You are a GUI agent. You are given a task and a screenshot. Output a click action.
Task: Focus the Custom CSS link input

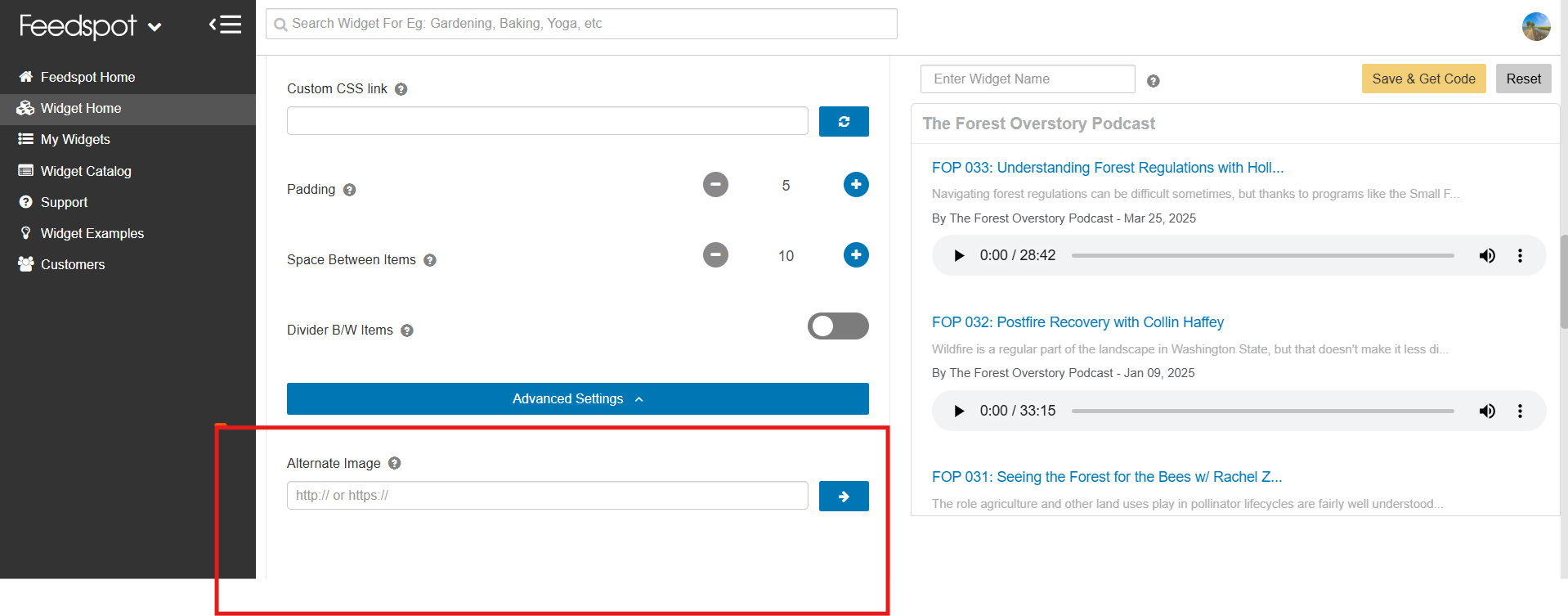click(547, 121)
